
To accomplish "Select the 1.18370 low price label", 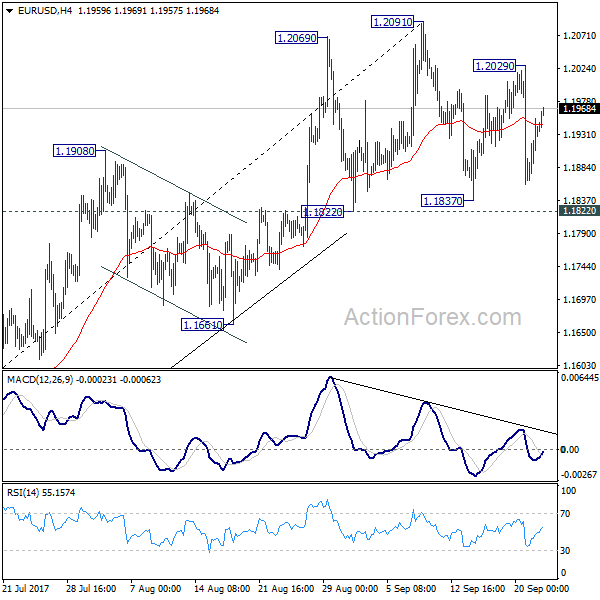I will pyautogui.click(x=442, y=201).
